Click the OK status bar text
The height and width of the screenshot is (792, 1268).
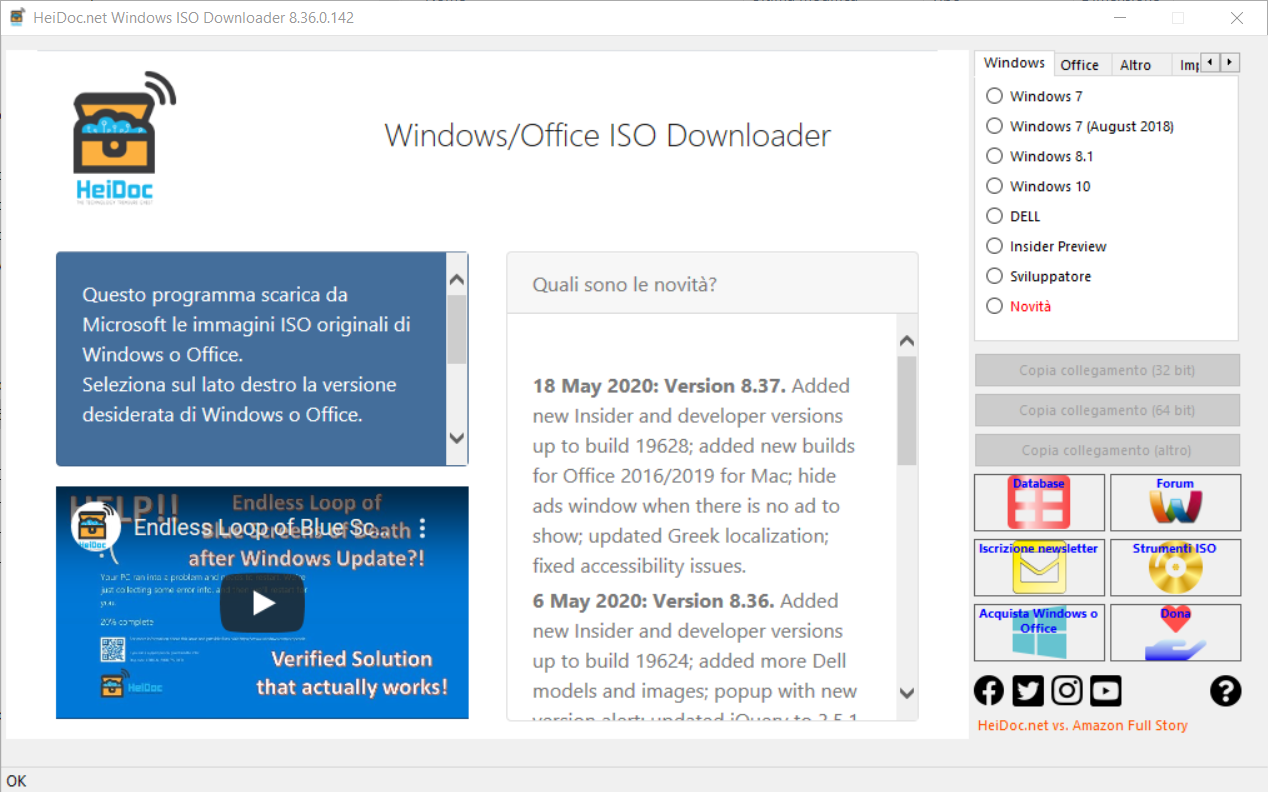click(17, 781)
